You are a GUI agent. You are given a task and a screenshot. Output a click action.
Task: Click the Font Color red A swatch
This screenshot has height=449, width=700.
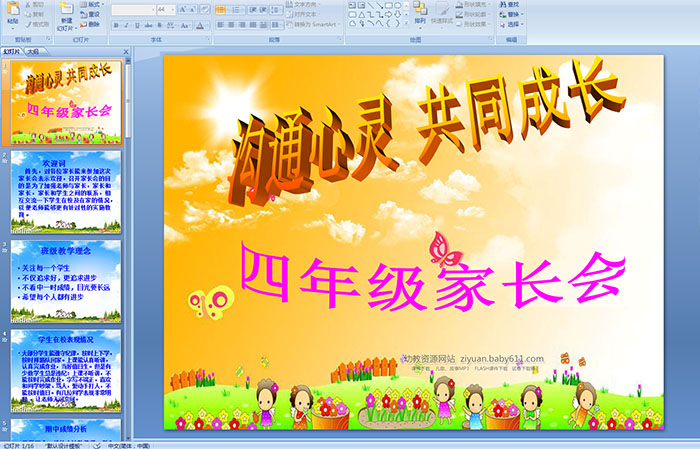tap(200, 26)
